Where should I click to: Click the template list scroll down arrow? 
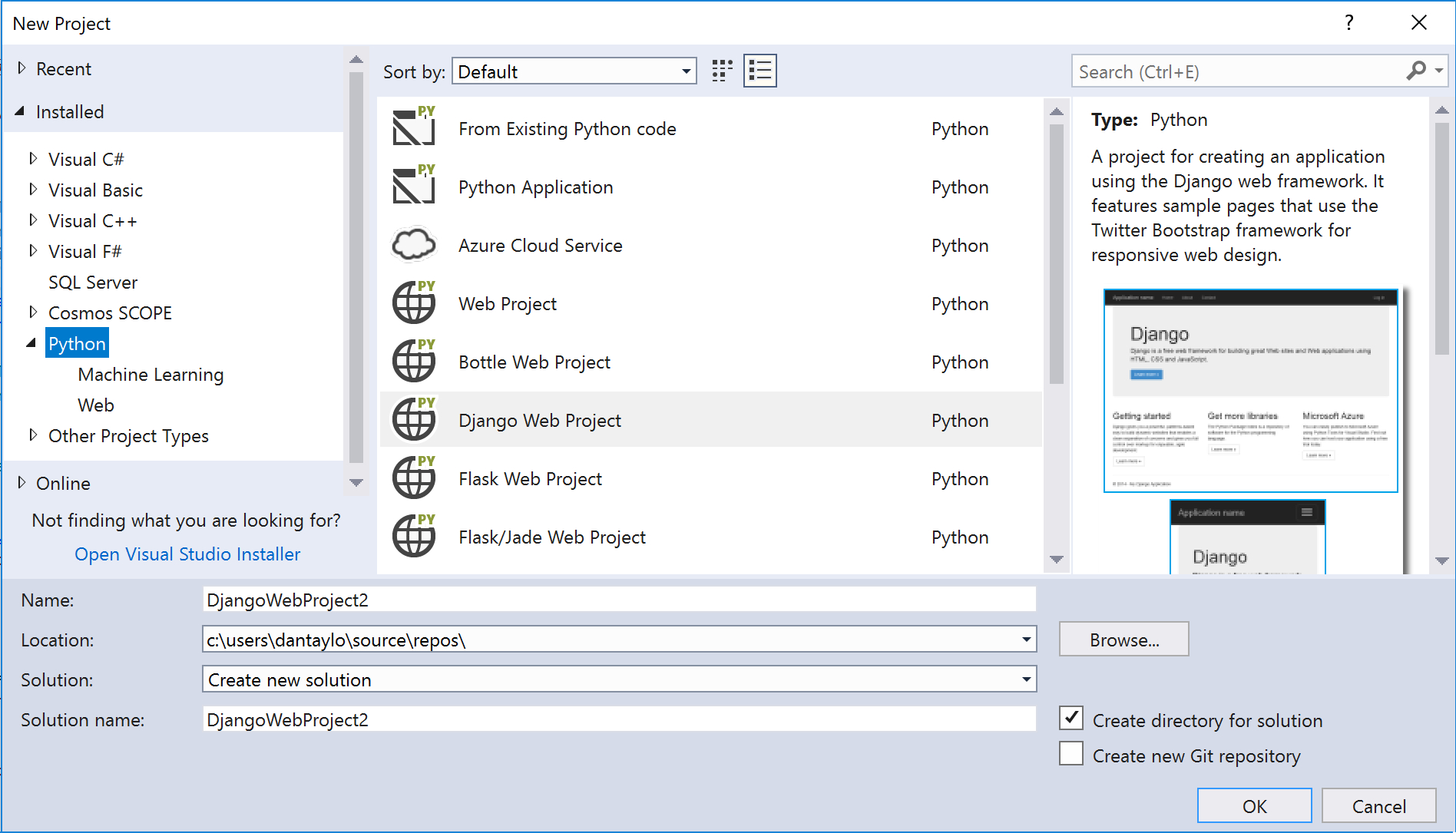pyautogui.click(x=1057, y=560)
